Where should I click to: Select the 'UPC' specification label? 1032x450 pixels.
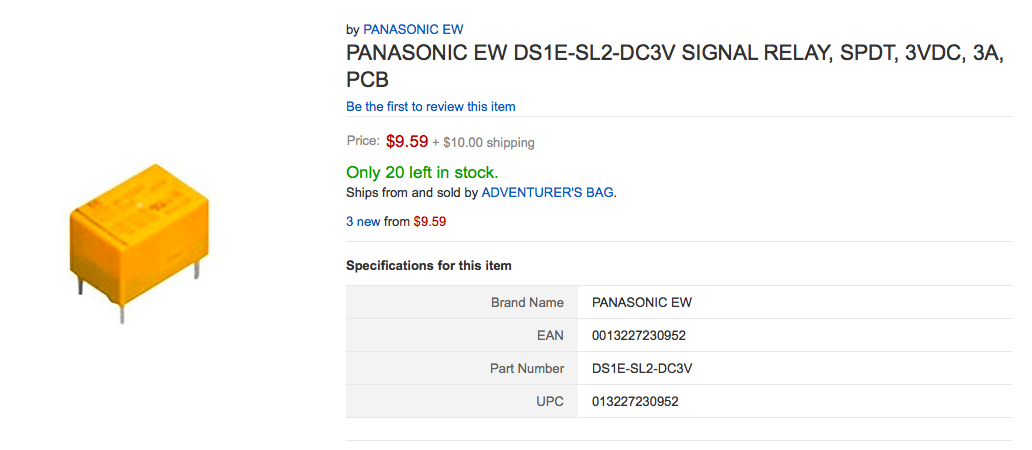coord(550,401)
